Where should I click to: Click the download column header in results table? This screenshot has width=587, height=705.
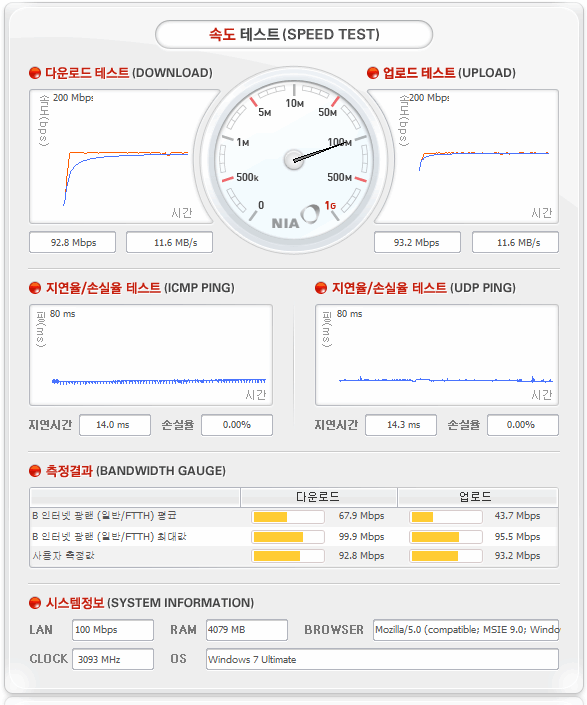tap(319, 497)
